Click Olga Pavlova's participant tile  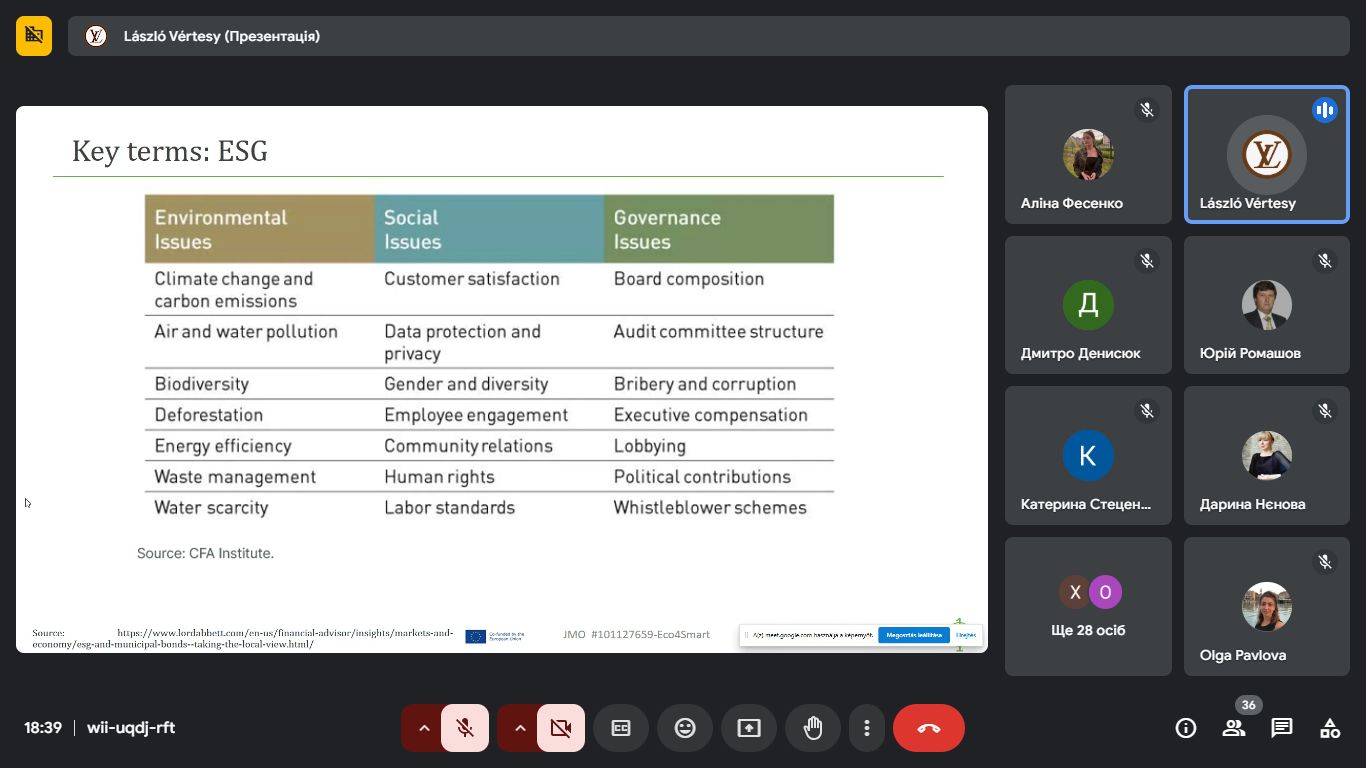click(1266, 606)
